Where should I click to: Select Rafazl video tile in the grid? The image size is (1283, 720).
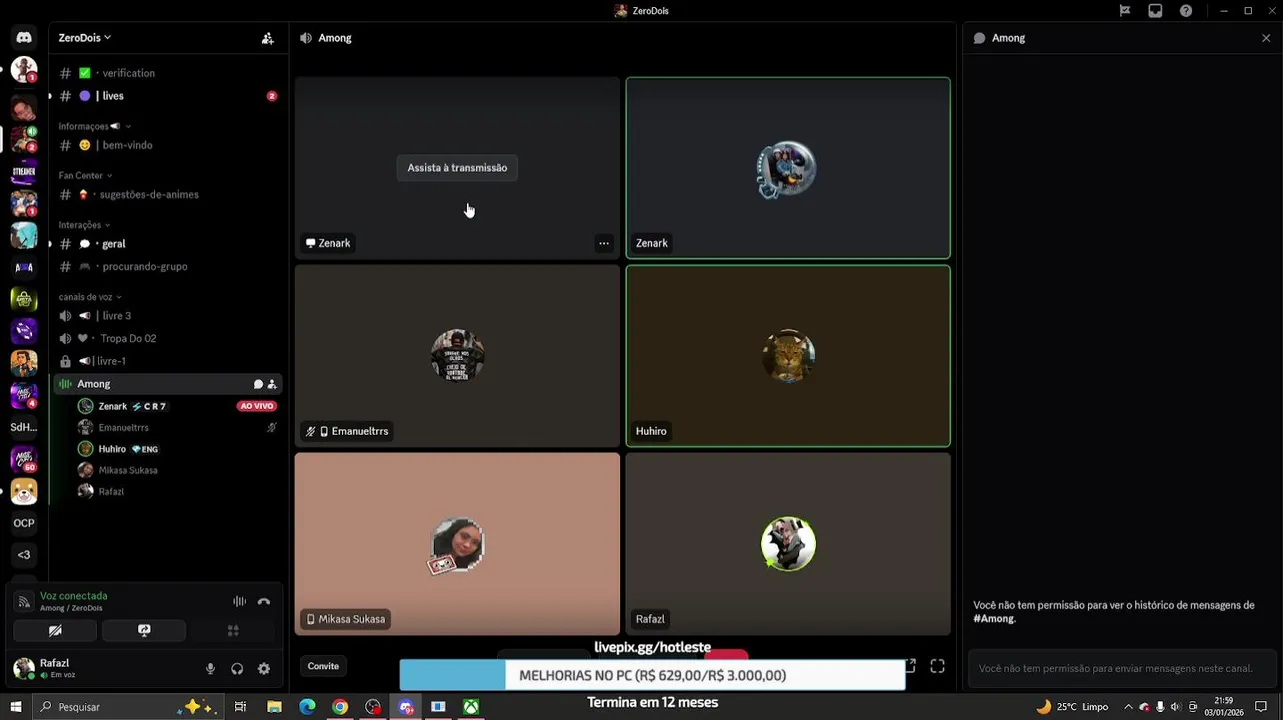(x=788, y=544)
